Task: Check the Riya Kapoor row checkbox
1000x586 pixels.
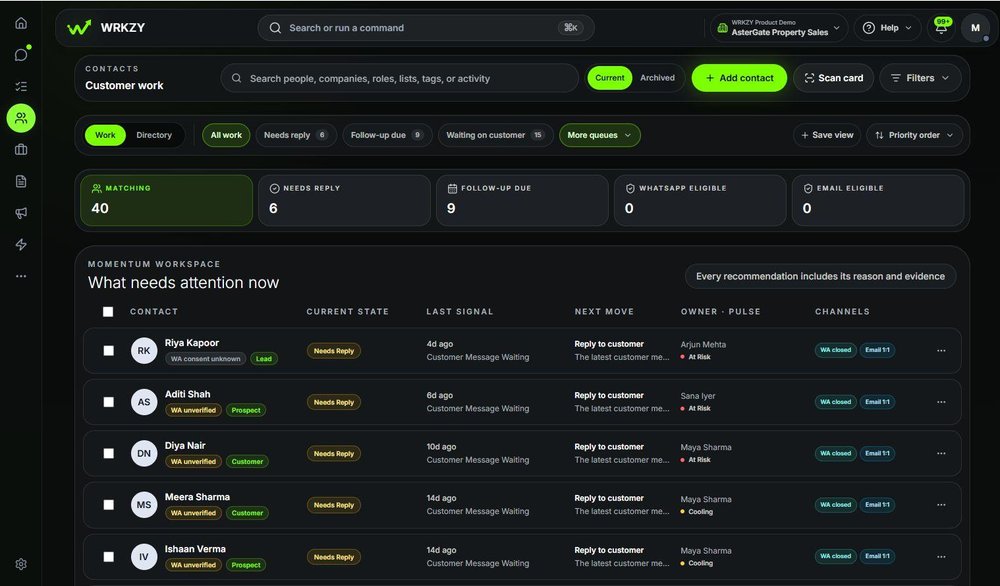Action: click(x=108, y=351)
